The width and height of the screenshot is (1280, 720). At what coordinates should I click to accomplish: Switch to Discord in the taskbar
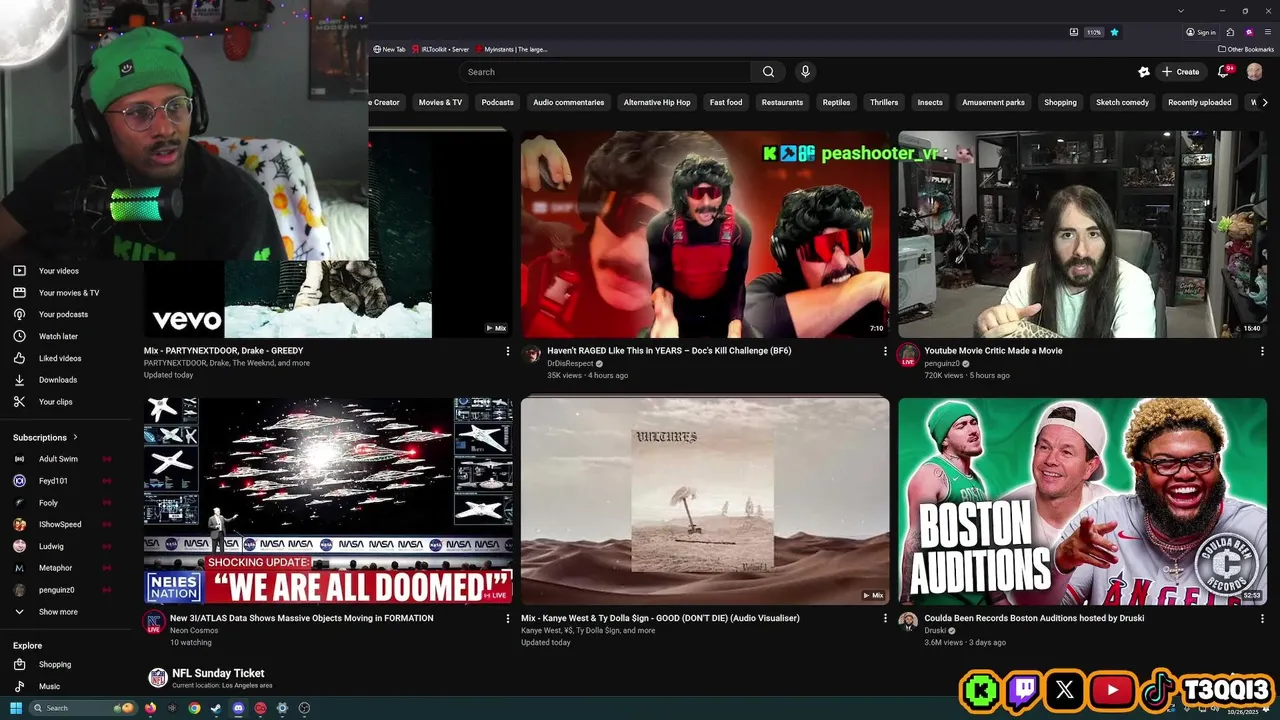click(238, 708)
